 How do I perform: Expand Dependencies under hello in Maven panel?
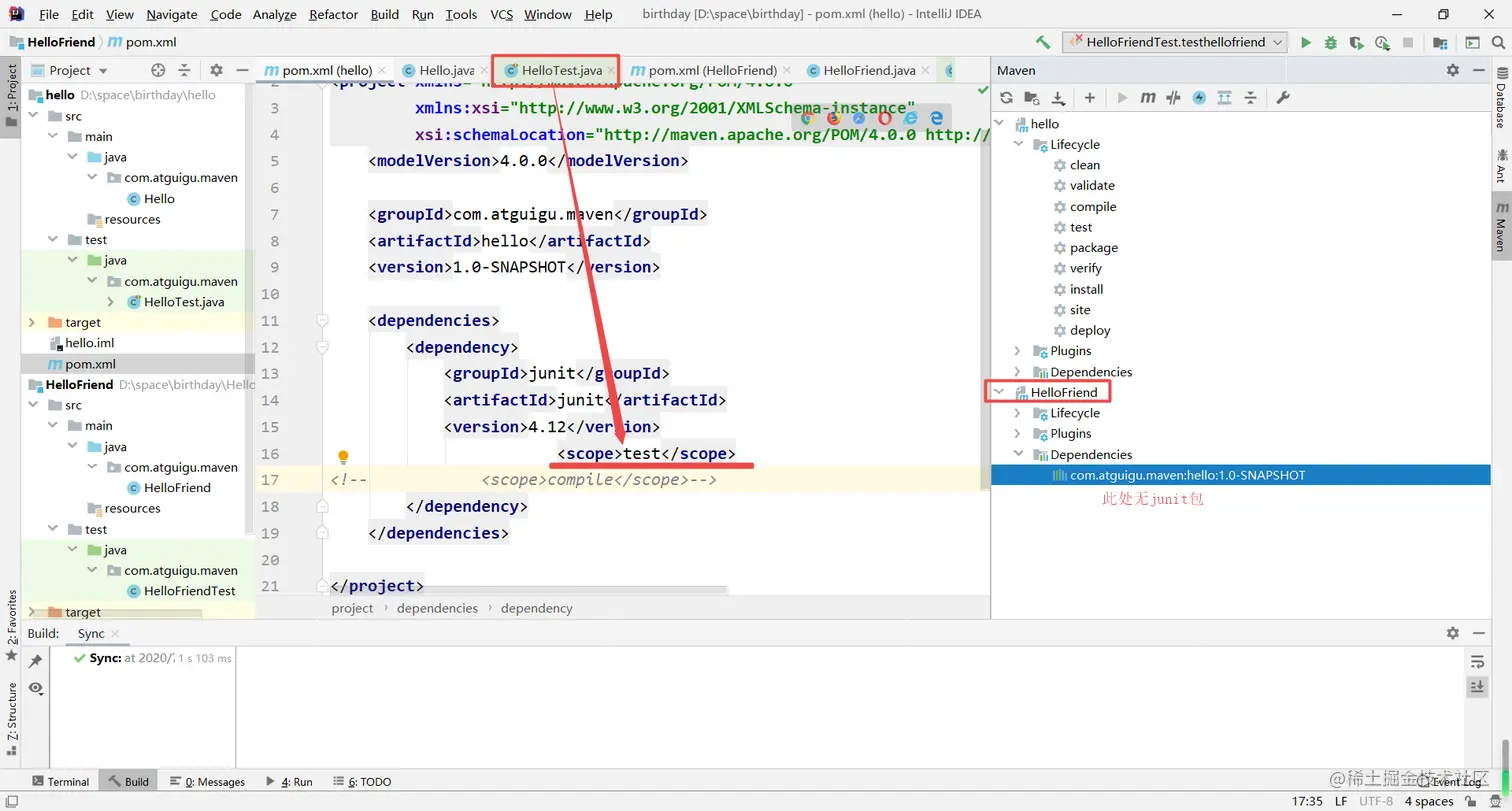click(1019, 372)
